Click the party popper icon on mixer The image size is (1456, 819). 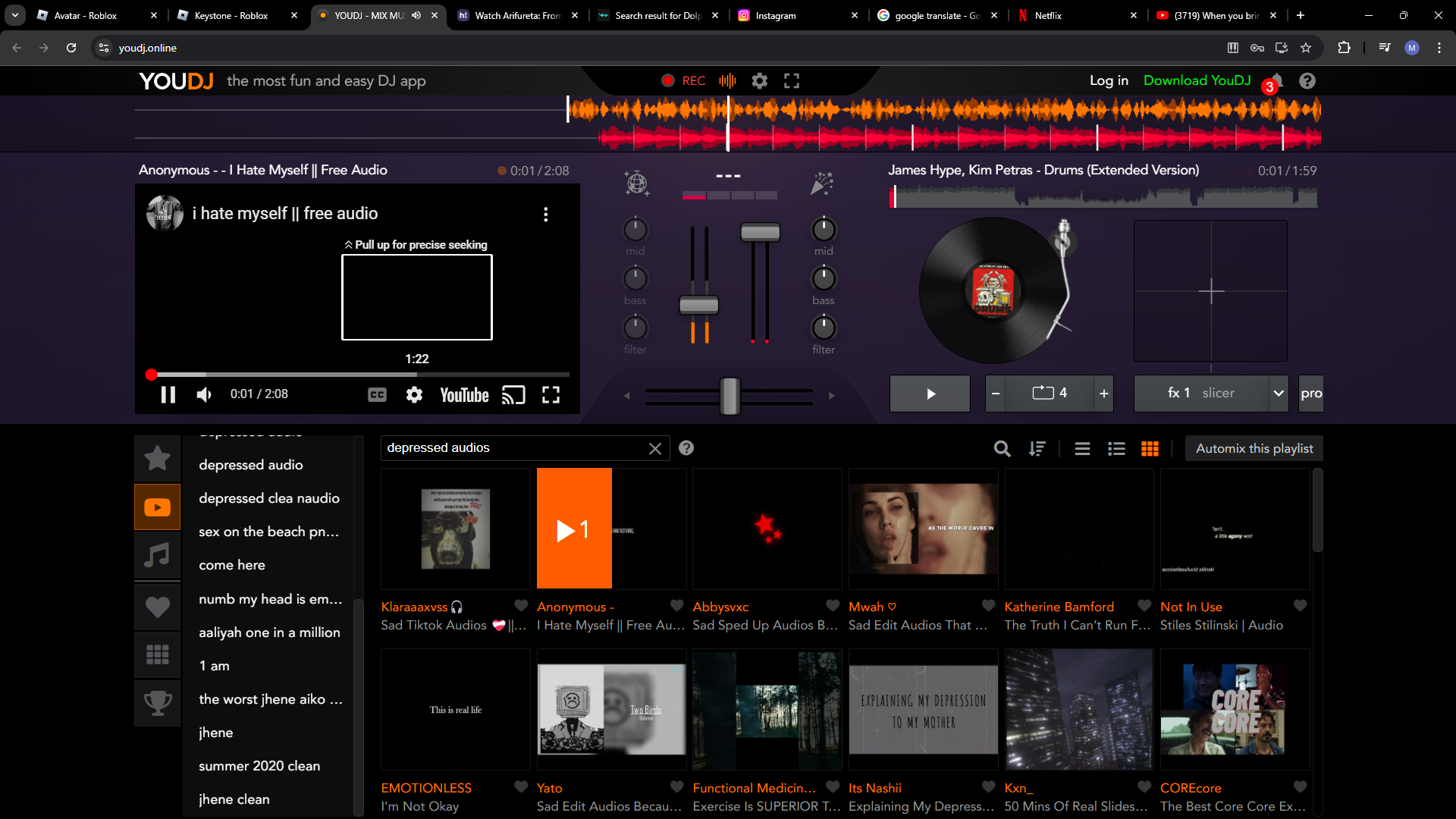click(x=822, y=184)
